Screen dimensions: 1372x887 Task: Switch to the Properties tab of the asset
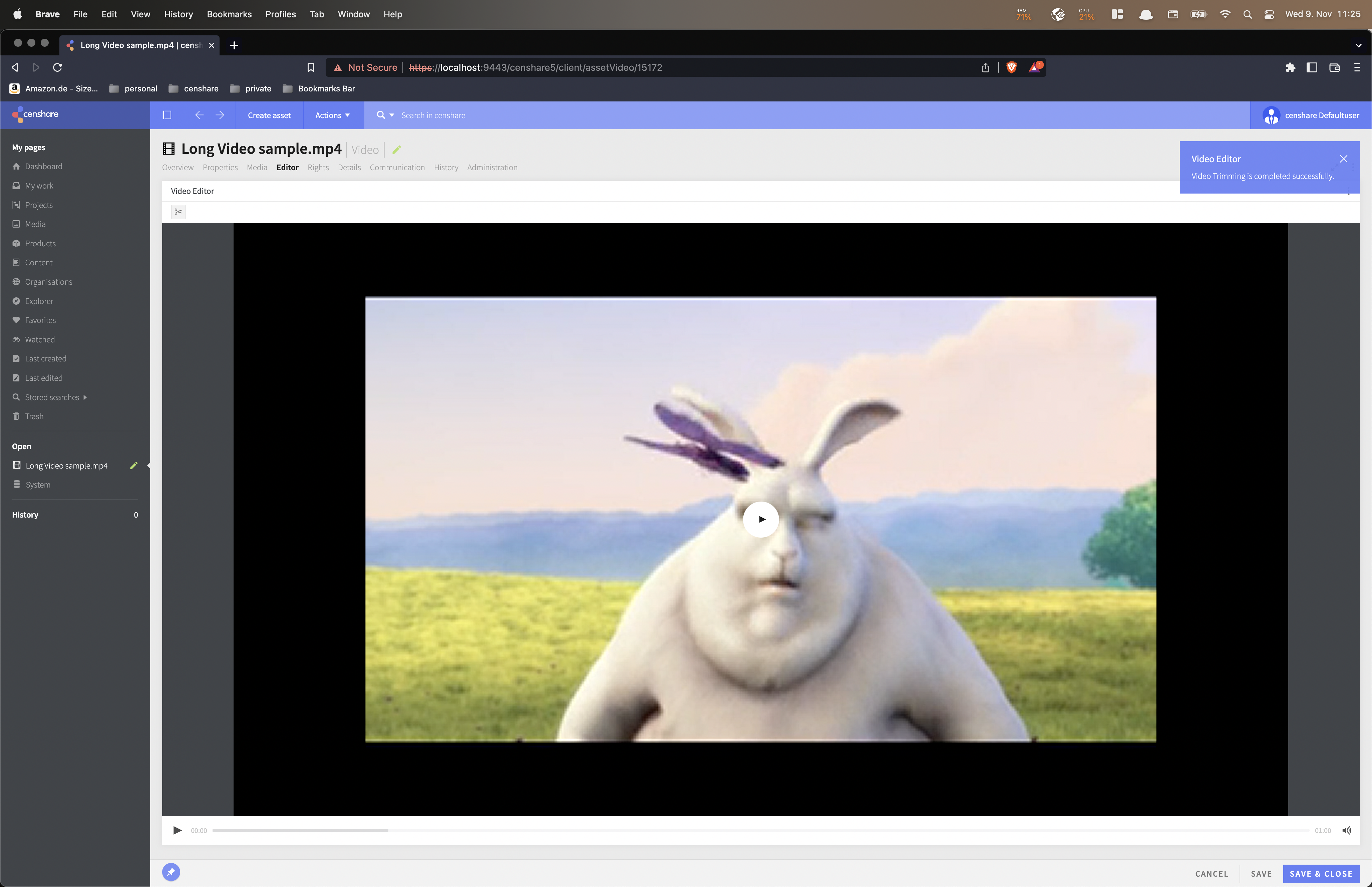point(221,168)
